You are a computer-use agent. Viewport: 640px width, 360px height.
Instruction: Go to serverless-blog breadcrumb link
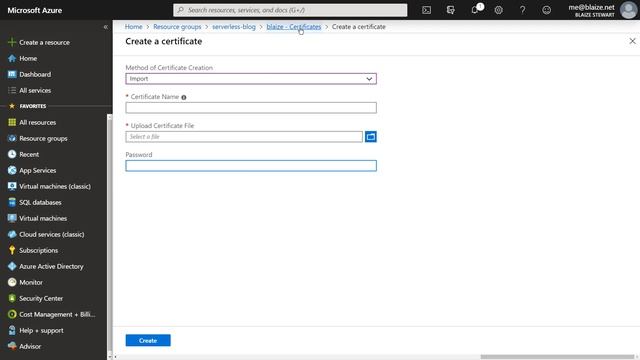coord(234,27)
